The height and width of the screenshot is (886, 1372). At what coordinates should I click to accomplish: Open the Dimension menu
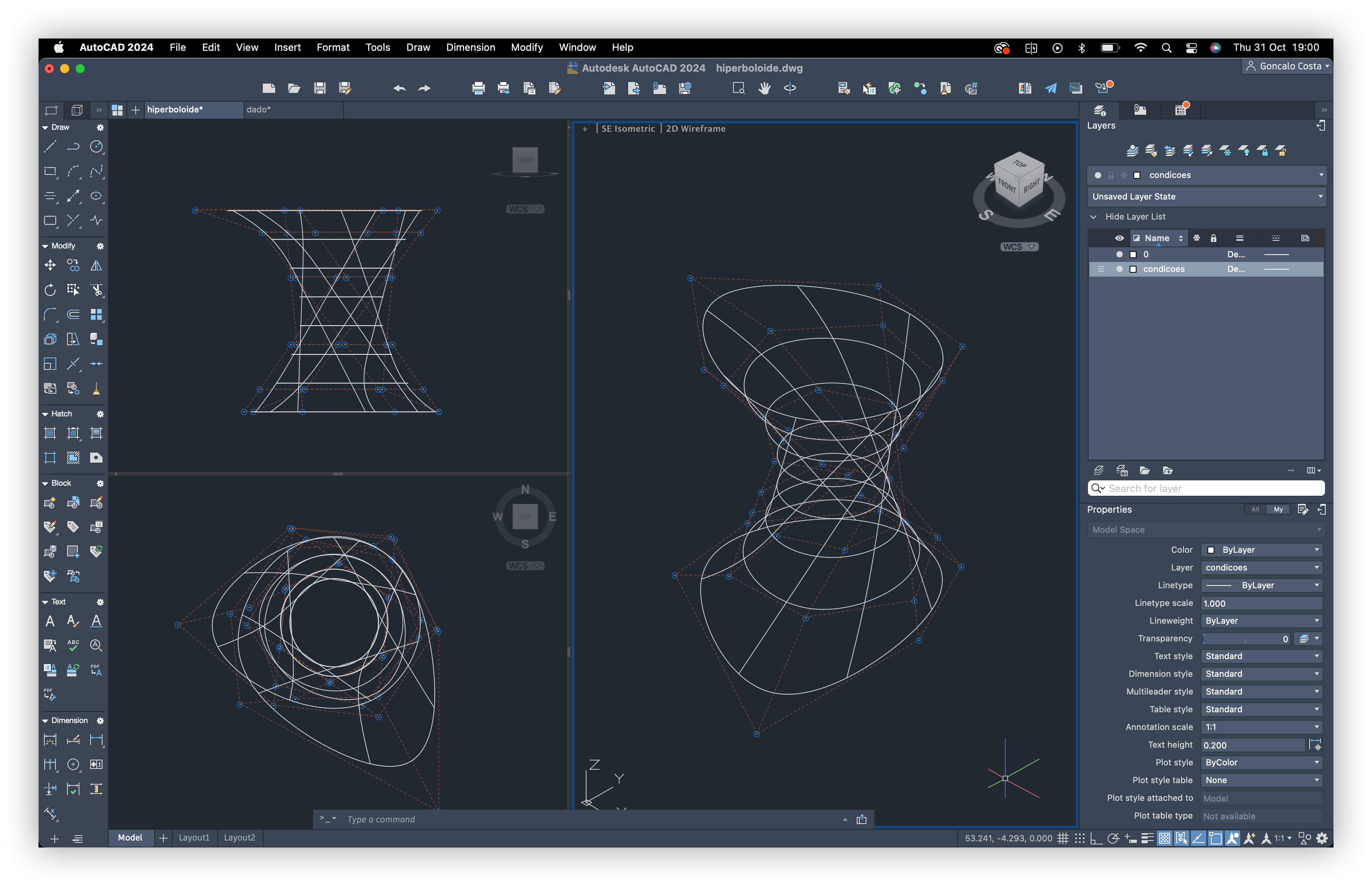click(470, 48)
